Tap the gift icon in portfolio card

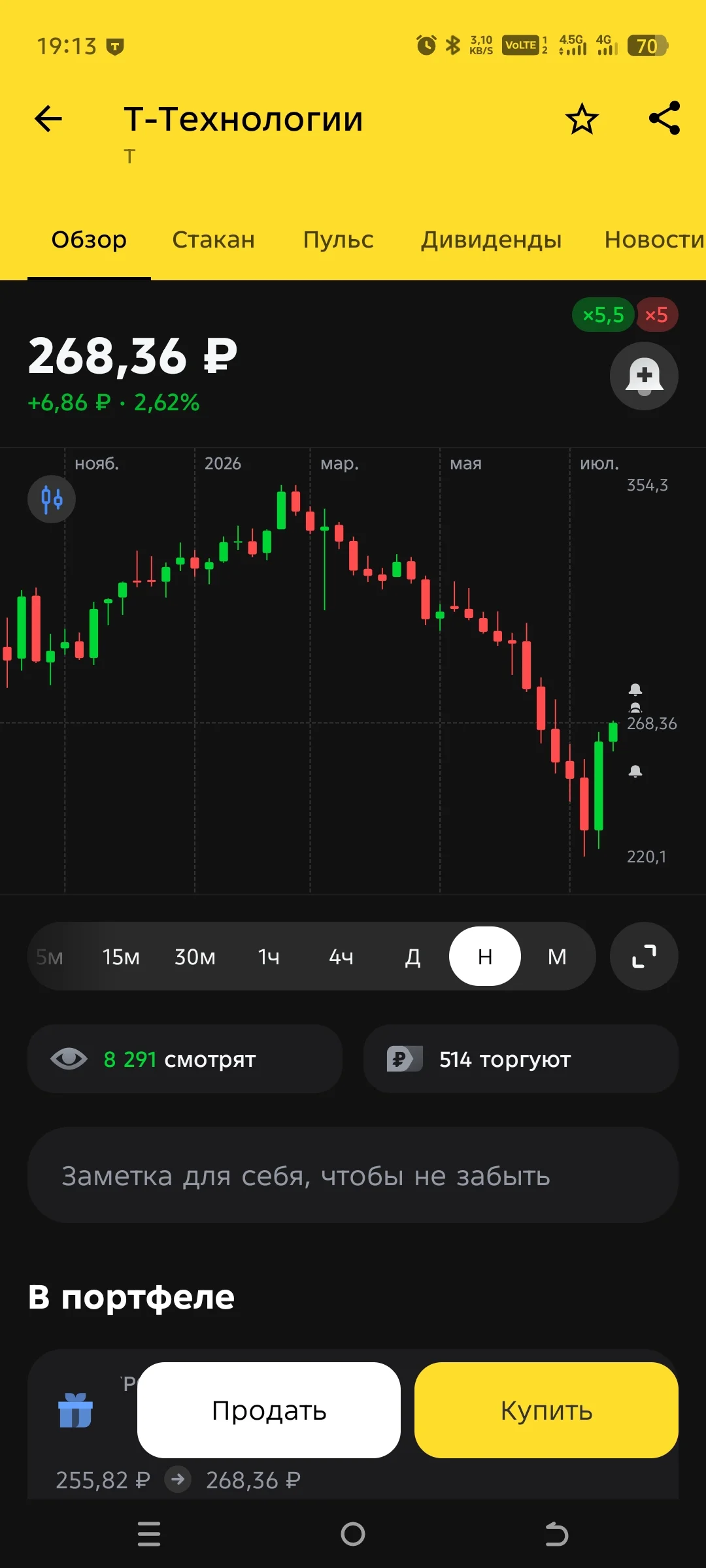click(x=75, y=1410)
